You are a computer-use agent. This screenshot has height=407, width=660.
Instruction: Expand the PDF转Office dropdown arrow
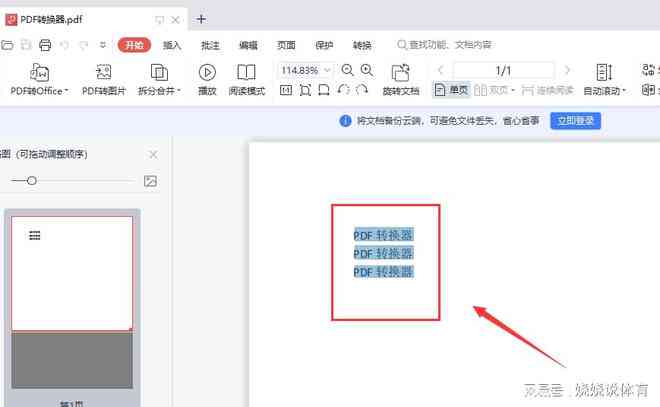(x=67, y=91)
